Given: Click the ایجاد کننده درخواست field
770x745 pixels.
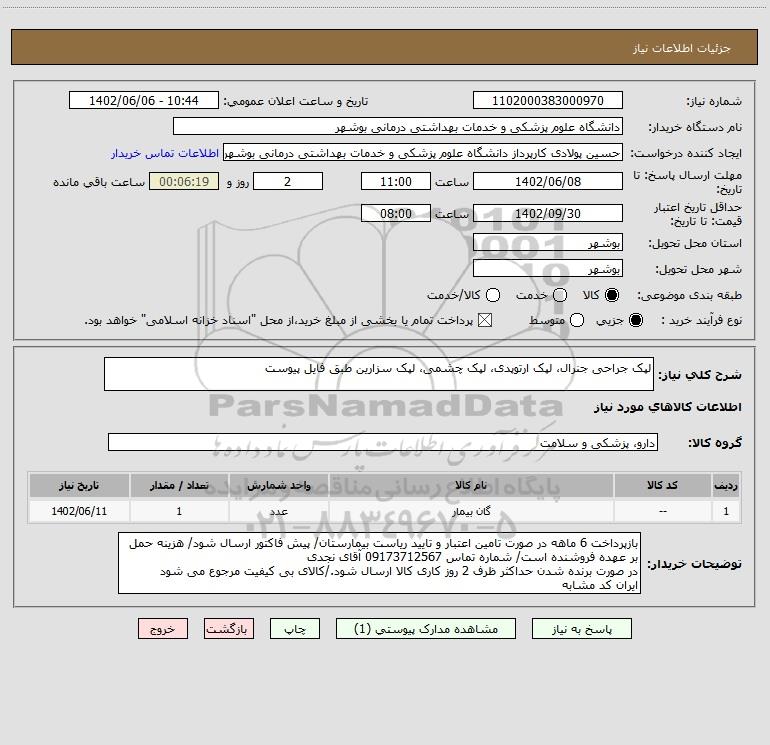Looking at the screenshot, I should point(423,152).
